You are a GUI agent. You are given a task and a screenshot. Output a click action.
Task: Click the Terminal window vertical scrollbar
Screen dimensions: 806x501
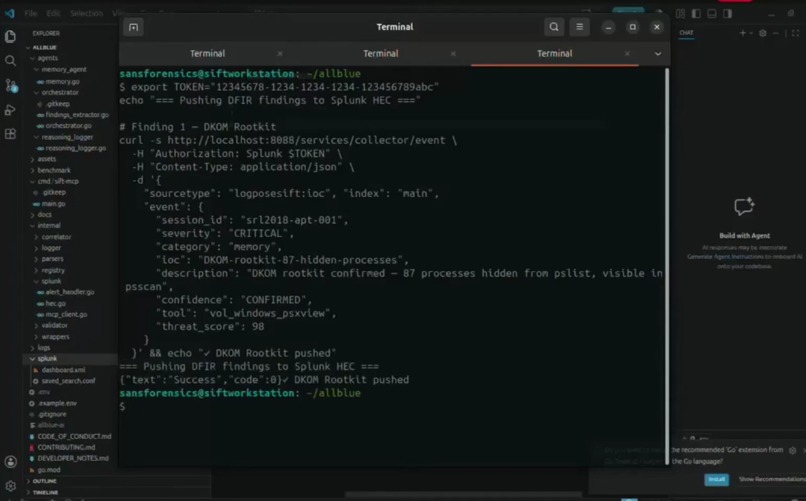pos(667,266)
